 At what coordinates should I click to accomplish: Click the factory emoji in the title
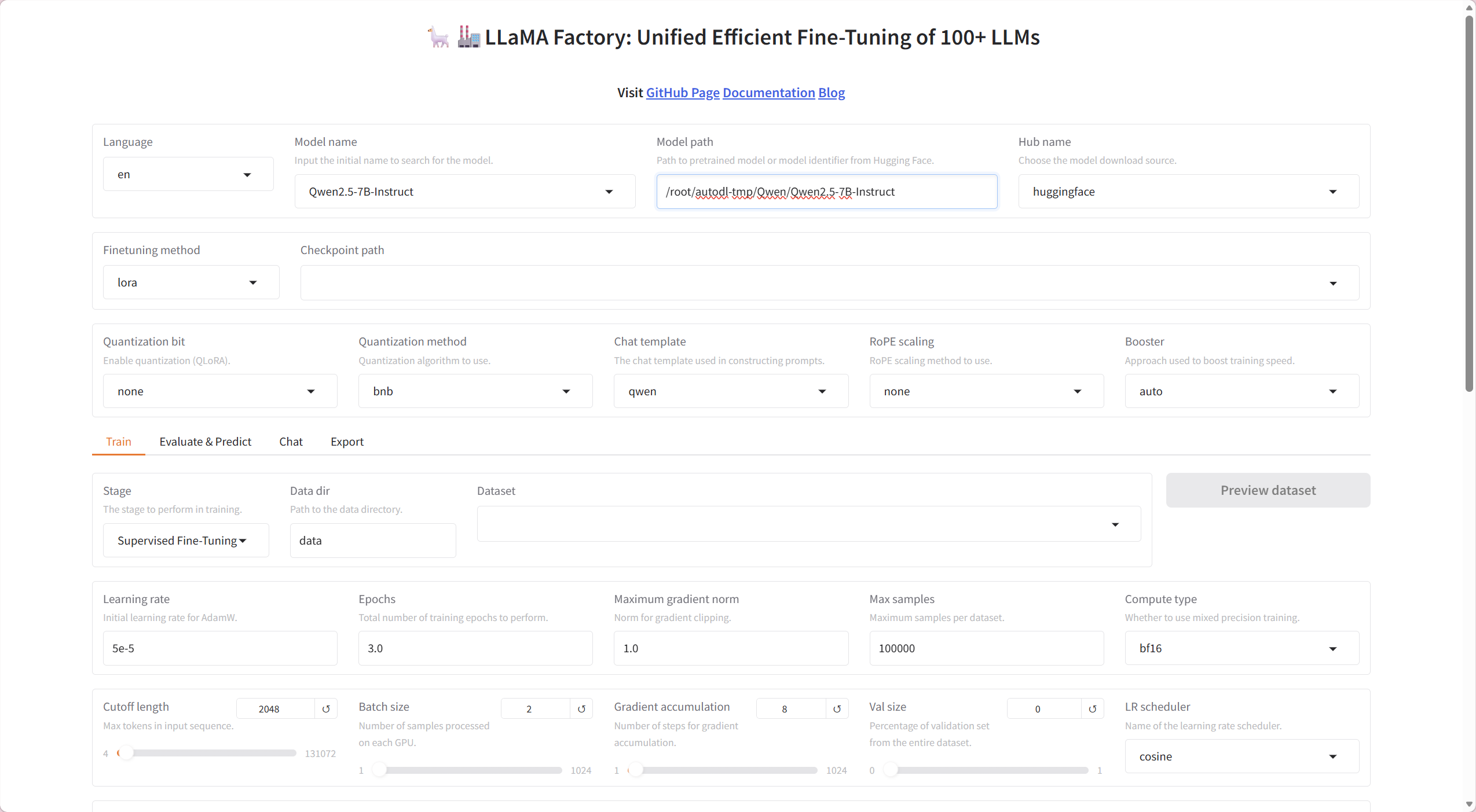click(468, 37)
